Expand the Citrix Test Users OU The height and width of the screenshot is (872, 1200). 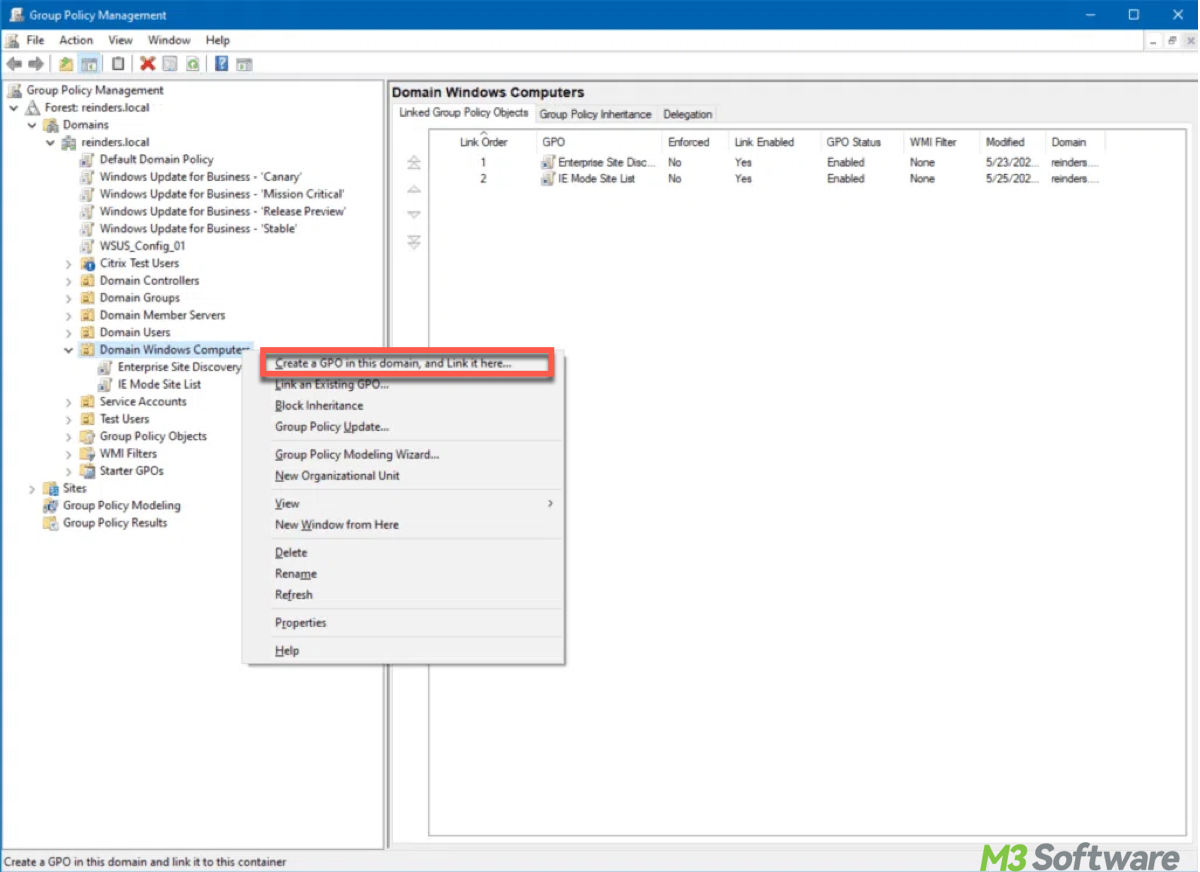[x=69, y=264]
